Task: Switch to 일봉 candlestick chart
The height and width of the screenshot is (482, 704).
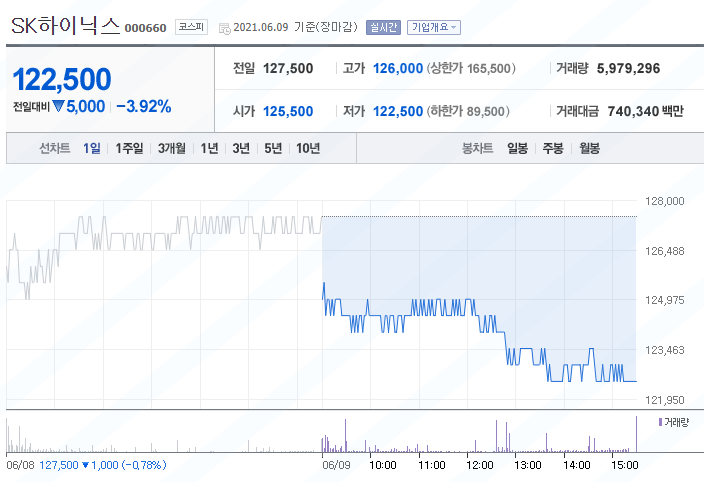Action: (517, 148)
